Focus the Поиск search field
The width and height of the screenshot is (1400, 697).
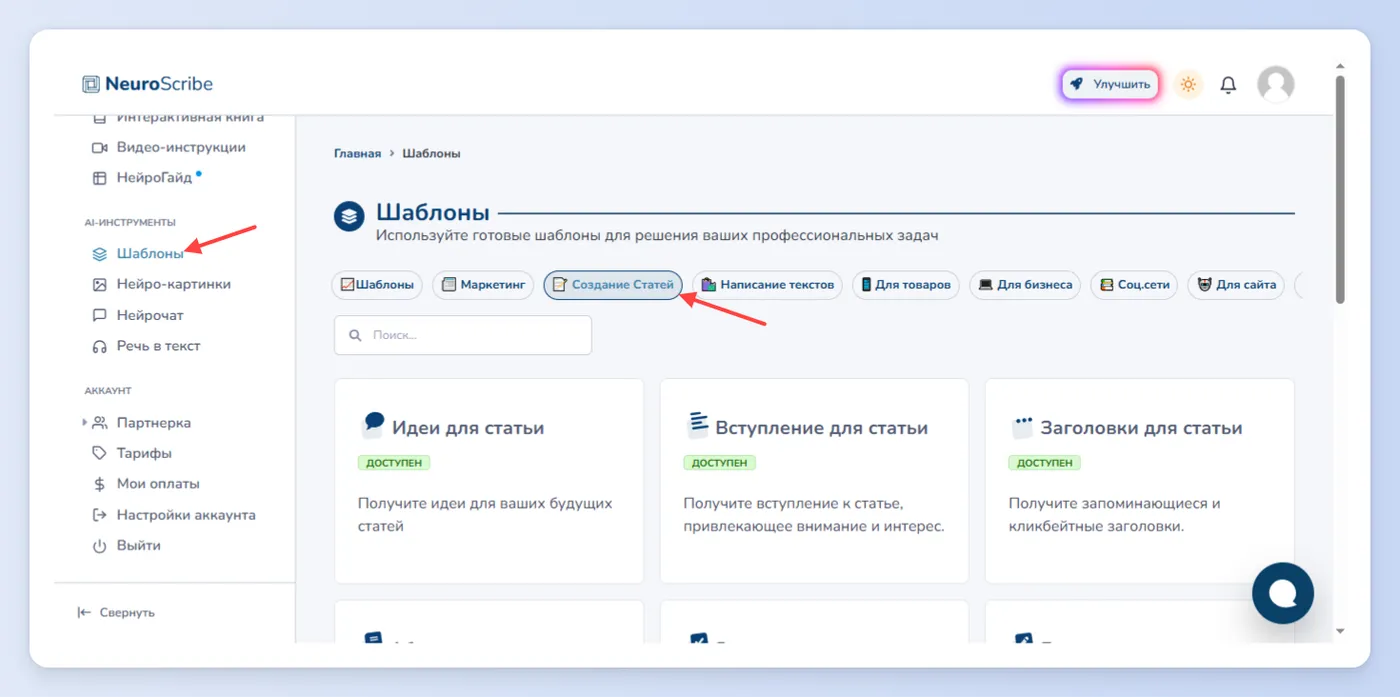coord(463,335)
